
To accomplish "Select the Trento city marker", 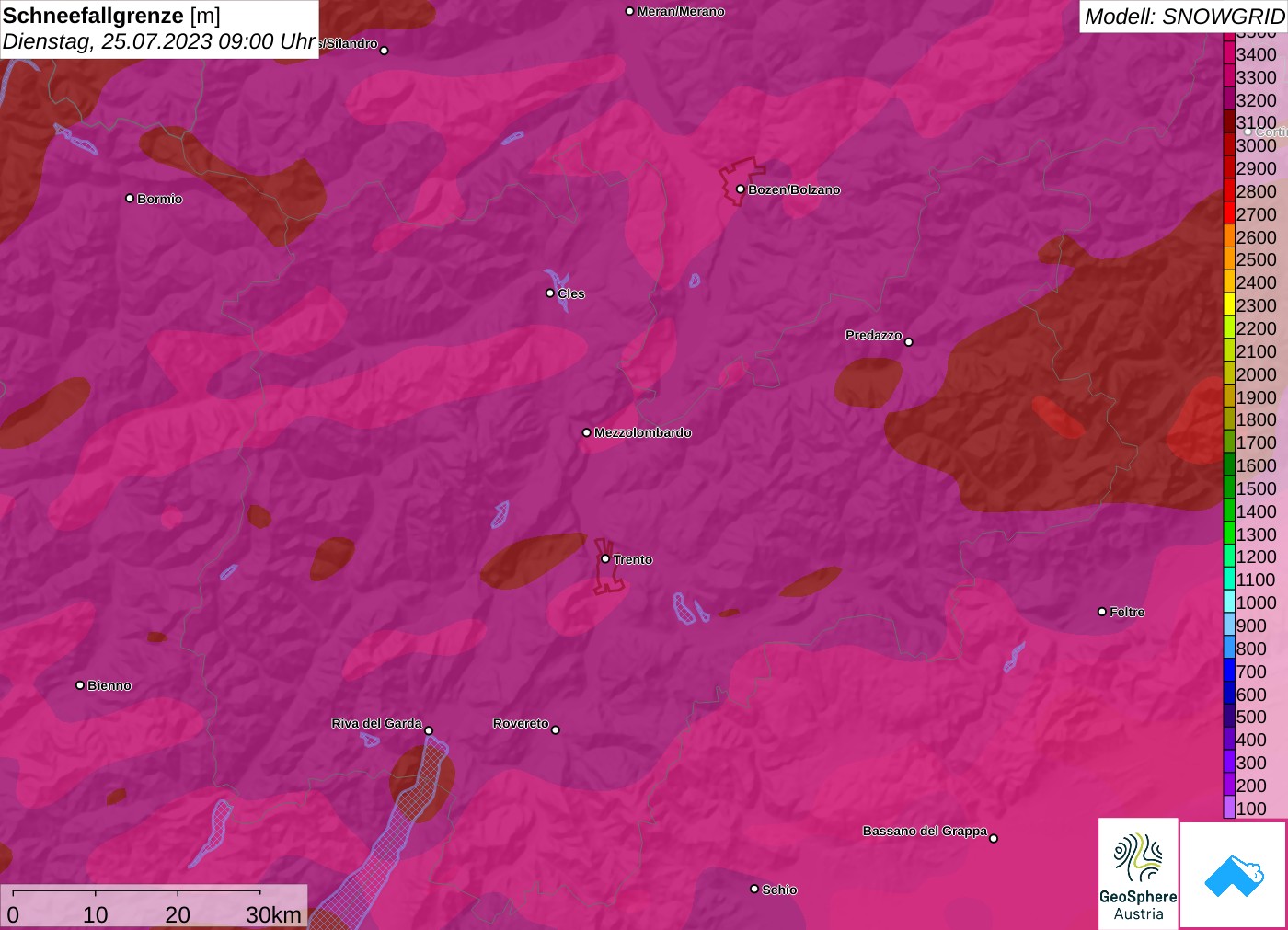I will pos(605,558).
